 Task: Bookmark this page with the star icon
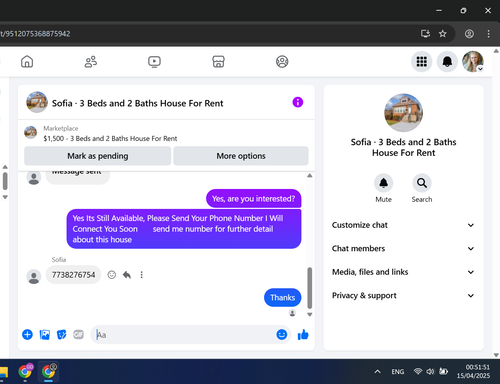click(x=442, y=33)
